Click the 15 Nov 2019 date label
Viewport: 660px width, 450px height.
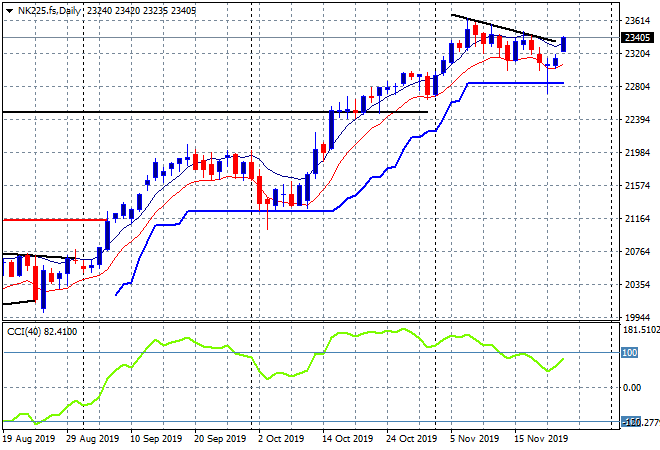tap(541, 439)
